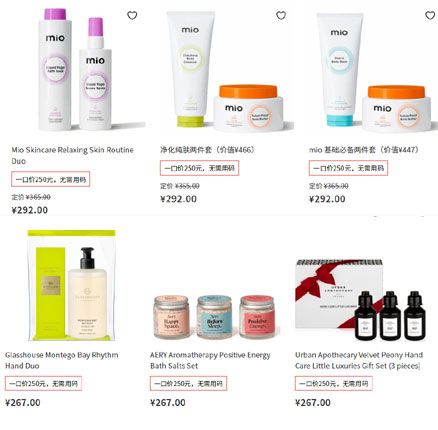Click 一口价250元 promo badge under Relaxing Duo
The width and height of the screenshot is (438, 430).
tap(51, 180)
